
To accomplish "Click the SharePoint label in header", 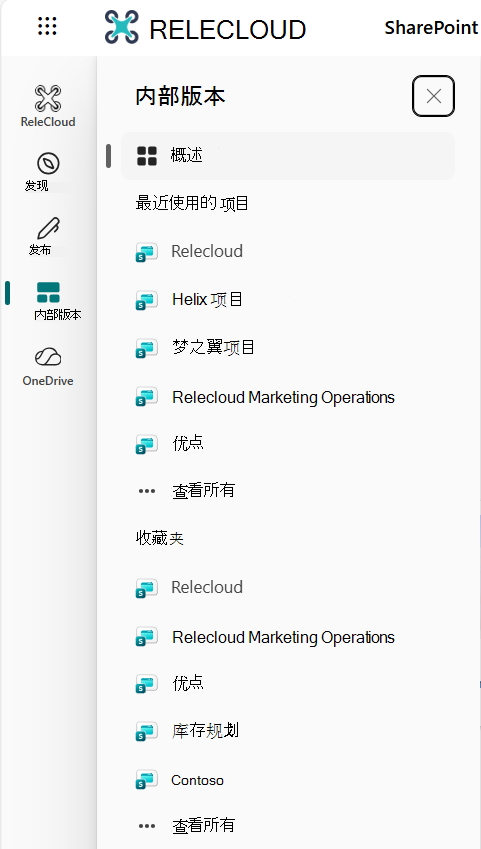I will 431,28.
